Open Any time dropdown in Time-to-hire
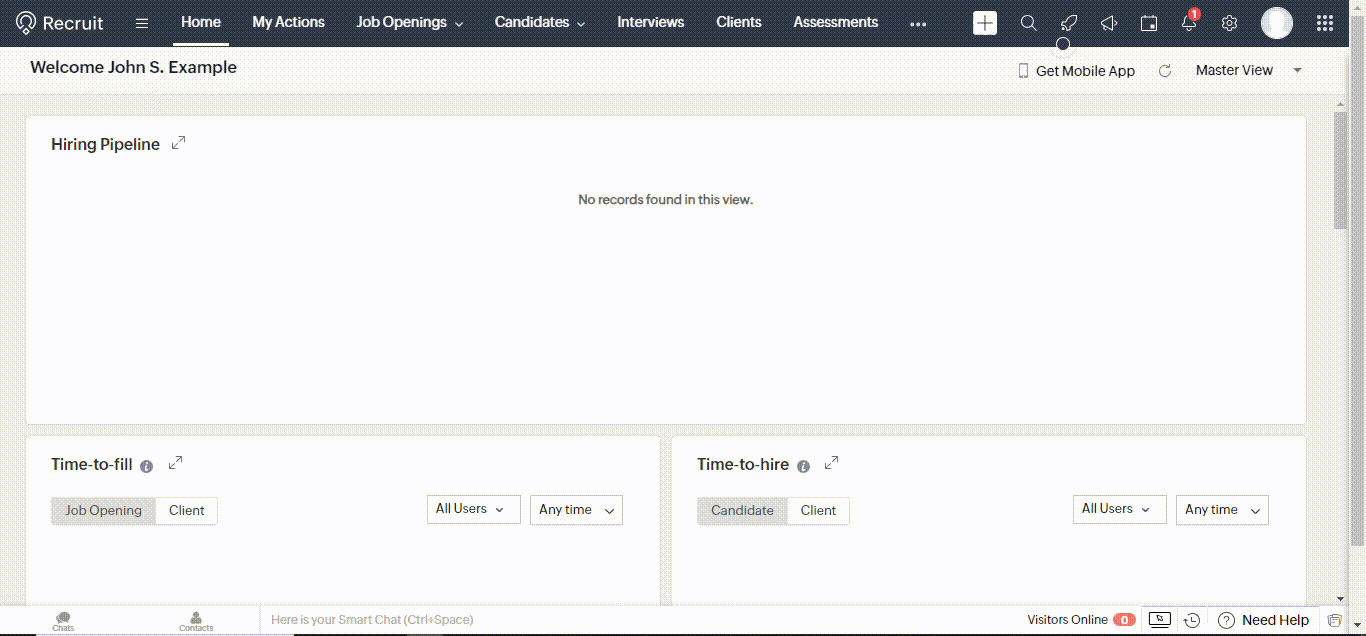The image size is (1366, 636). point(1221,510)
